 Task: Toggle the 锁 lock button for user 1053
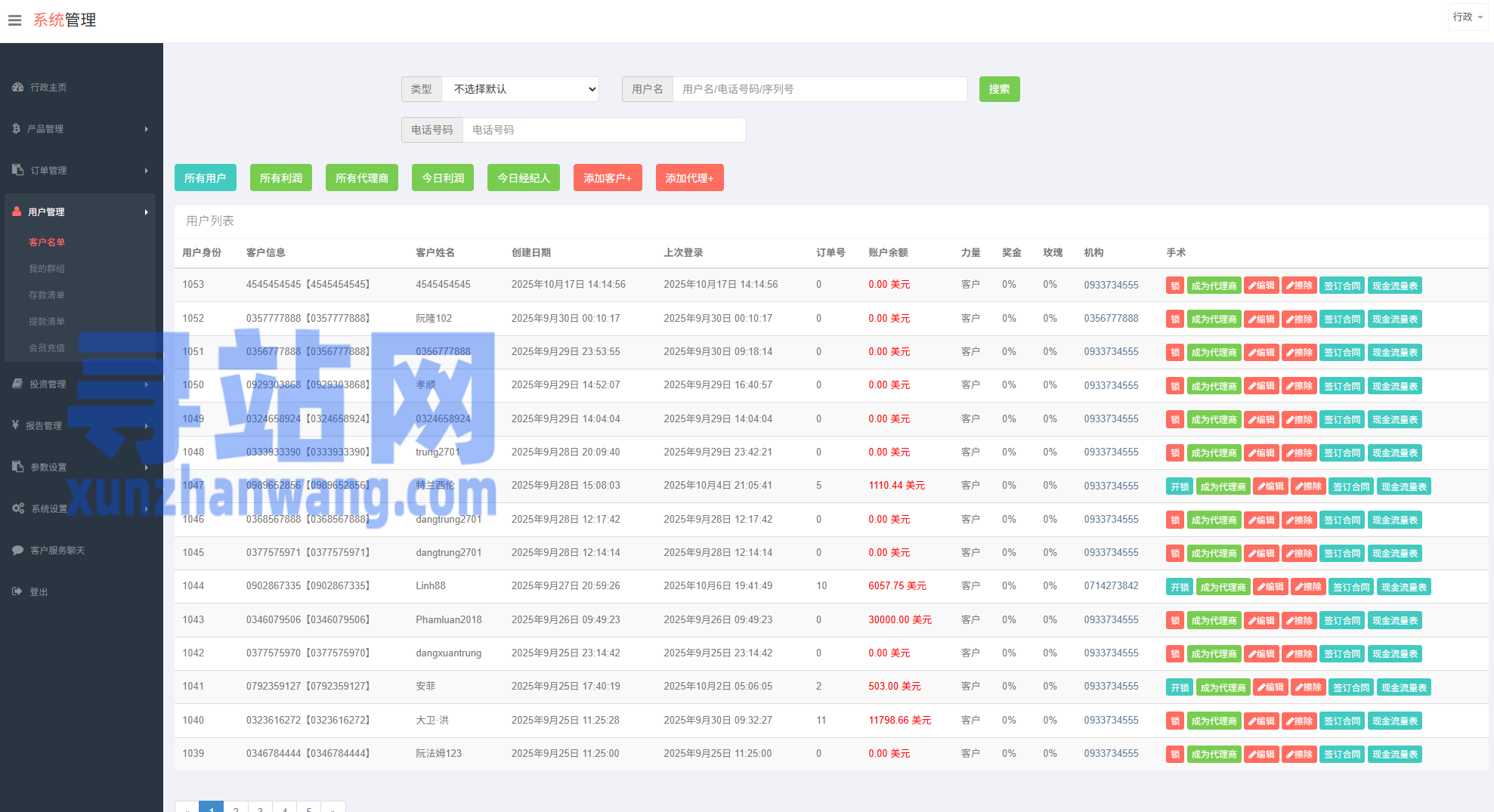(1174, 286)
